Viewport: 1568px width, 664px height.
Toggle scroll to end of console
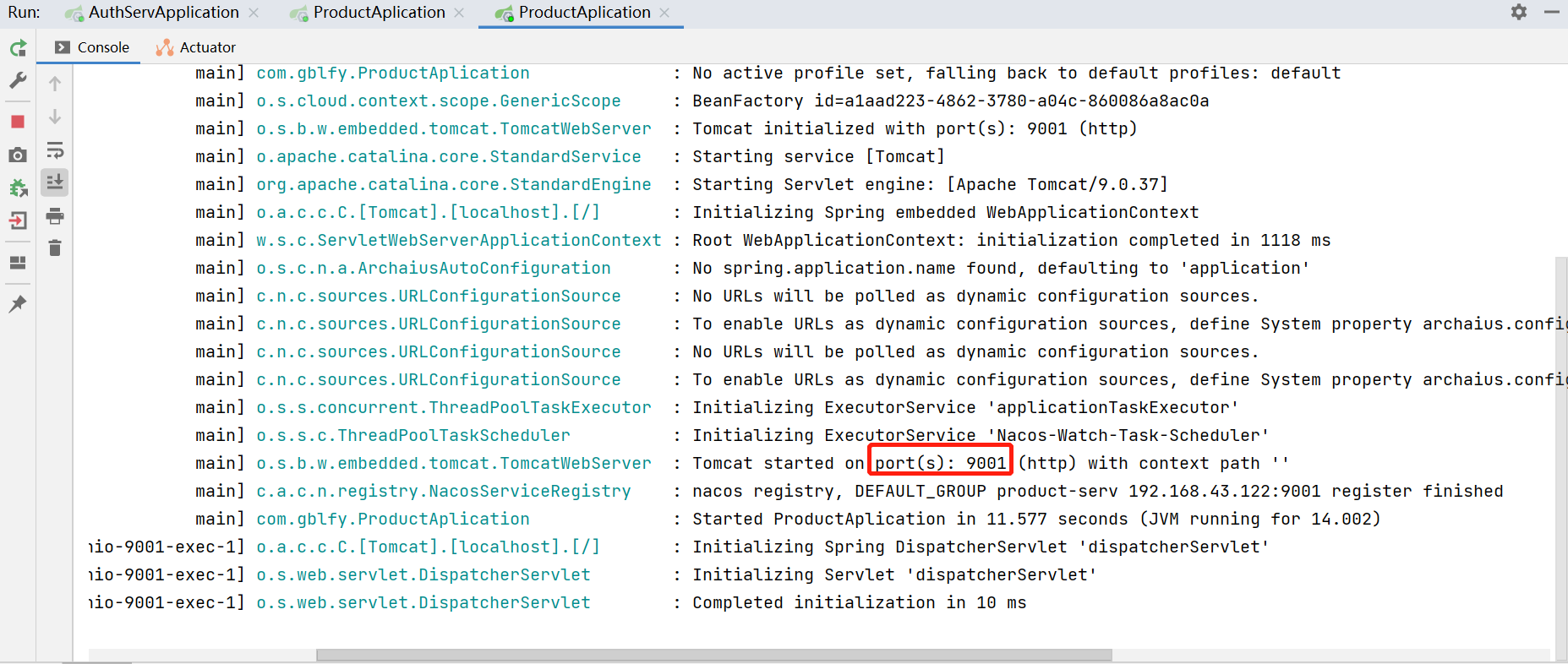55,182
